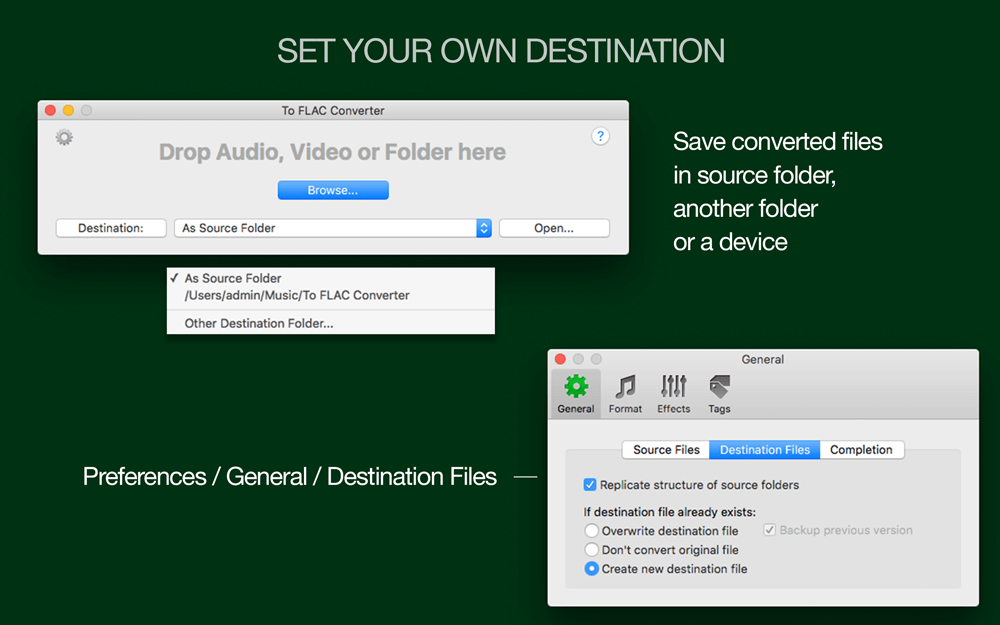Close the To FLAC Converter window
The image size is (1000, 625).
(50, 110)
